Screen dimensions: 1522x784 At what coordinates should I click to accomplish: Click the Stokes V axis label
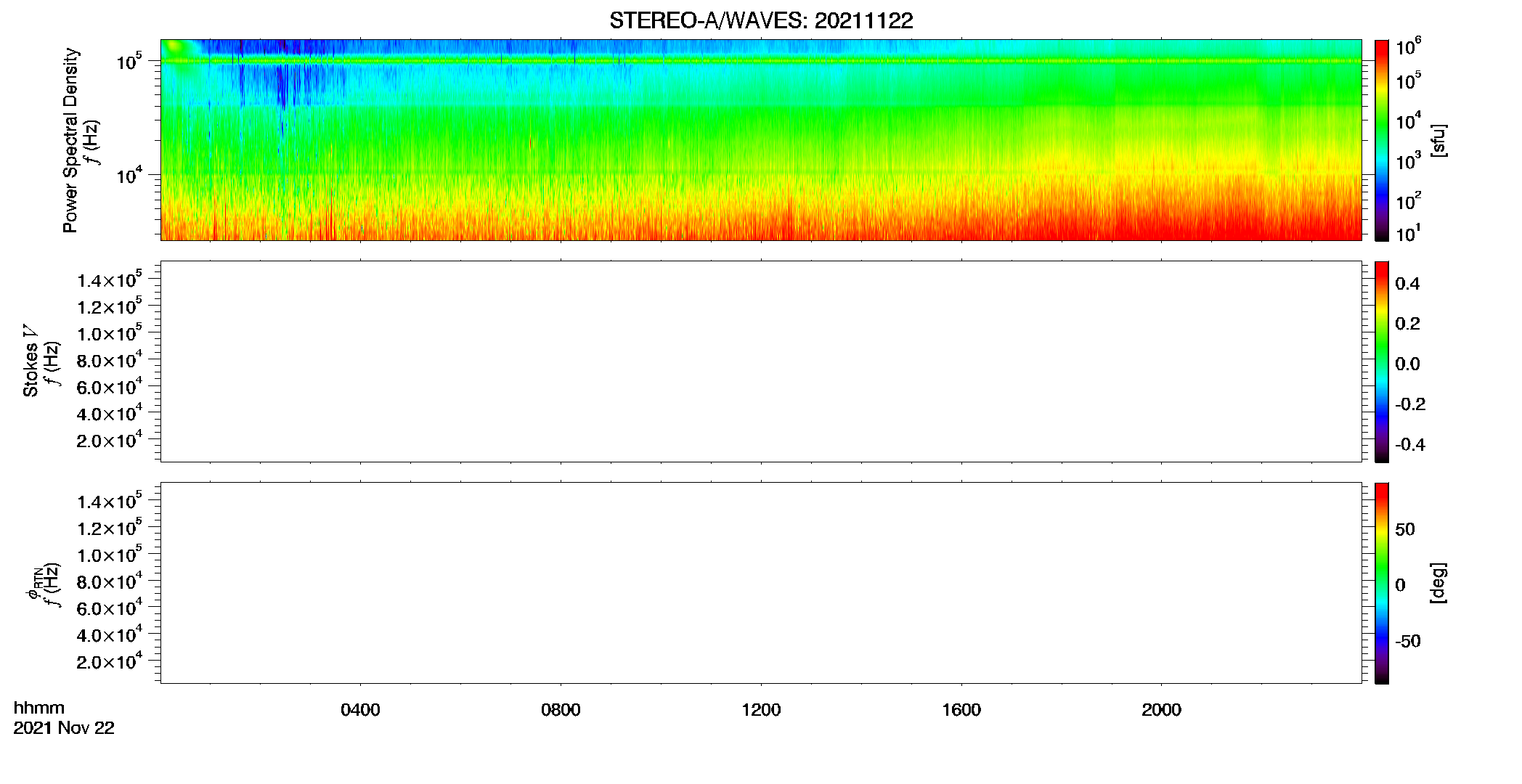tap(30, 361)
